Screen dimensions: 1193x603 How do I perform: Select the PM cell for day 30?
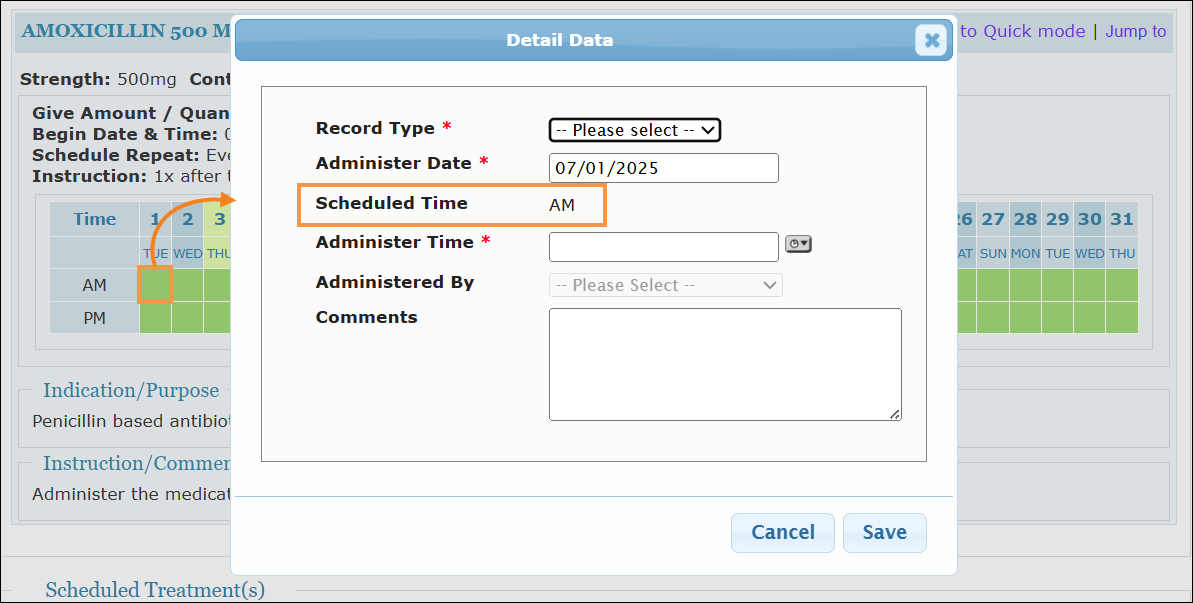tap(1090, 318)
